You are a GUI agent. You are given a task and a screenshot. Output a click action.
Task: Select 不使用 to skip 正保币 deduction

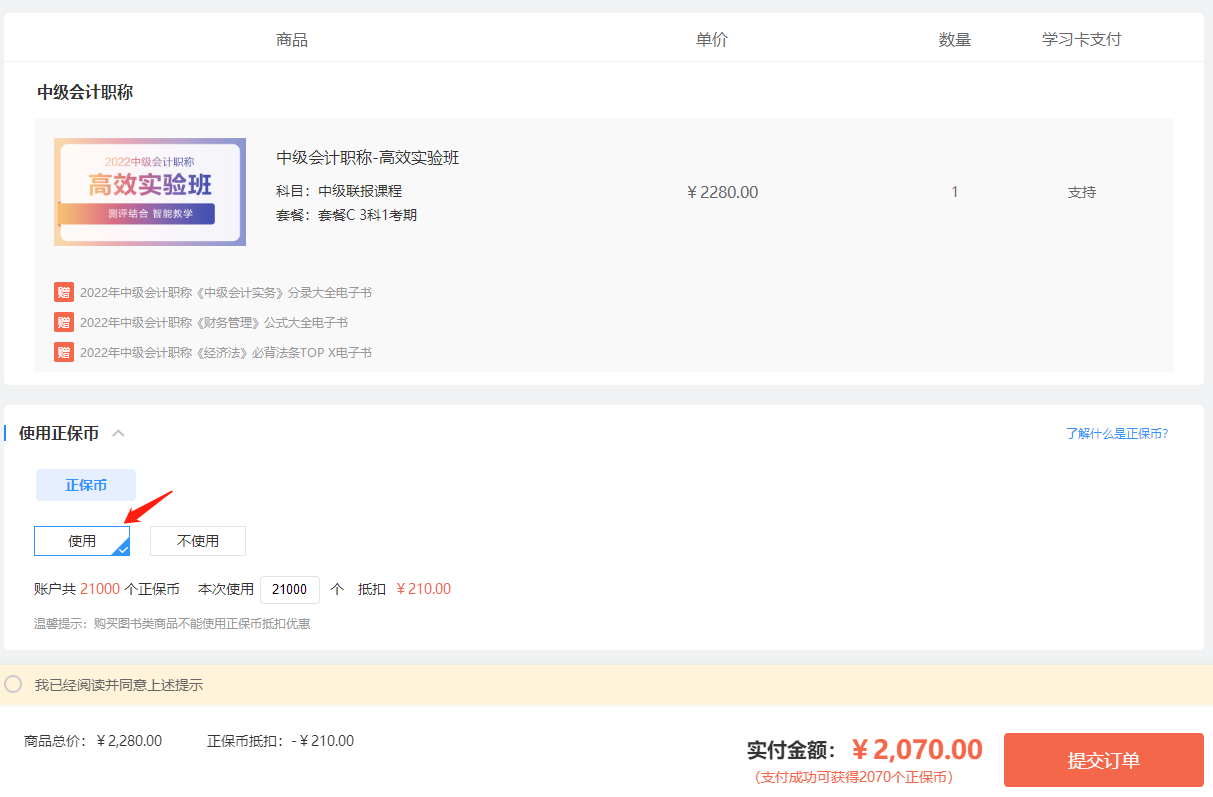click(197, 540)
